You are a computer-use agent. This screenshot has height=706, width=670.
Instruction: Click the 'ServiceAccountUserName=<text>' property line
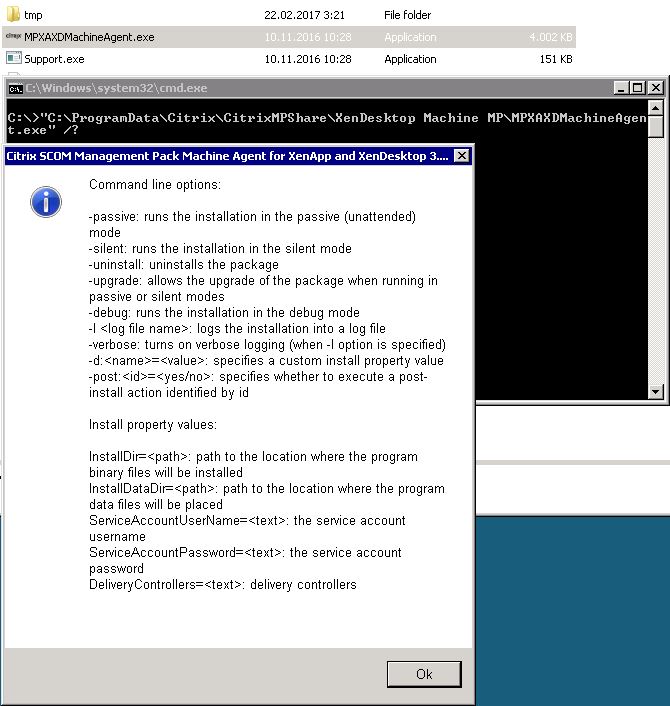247,529
